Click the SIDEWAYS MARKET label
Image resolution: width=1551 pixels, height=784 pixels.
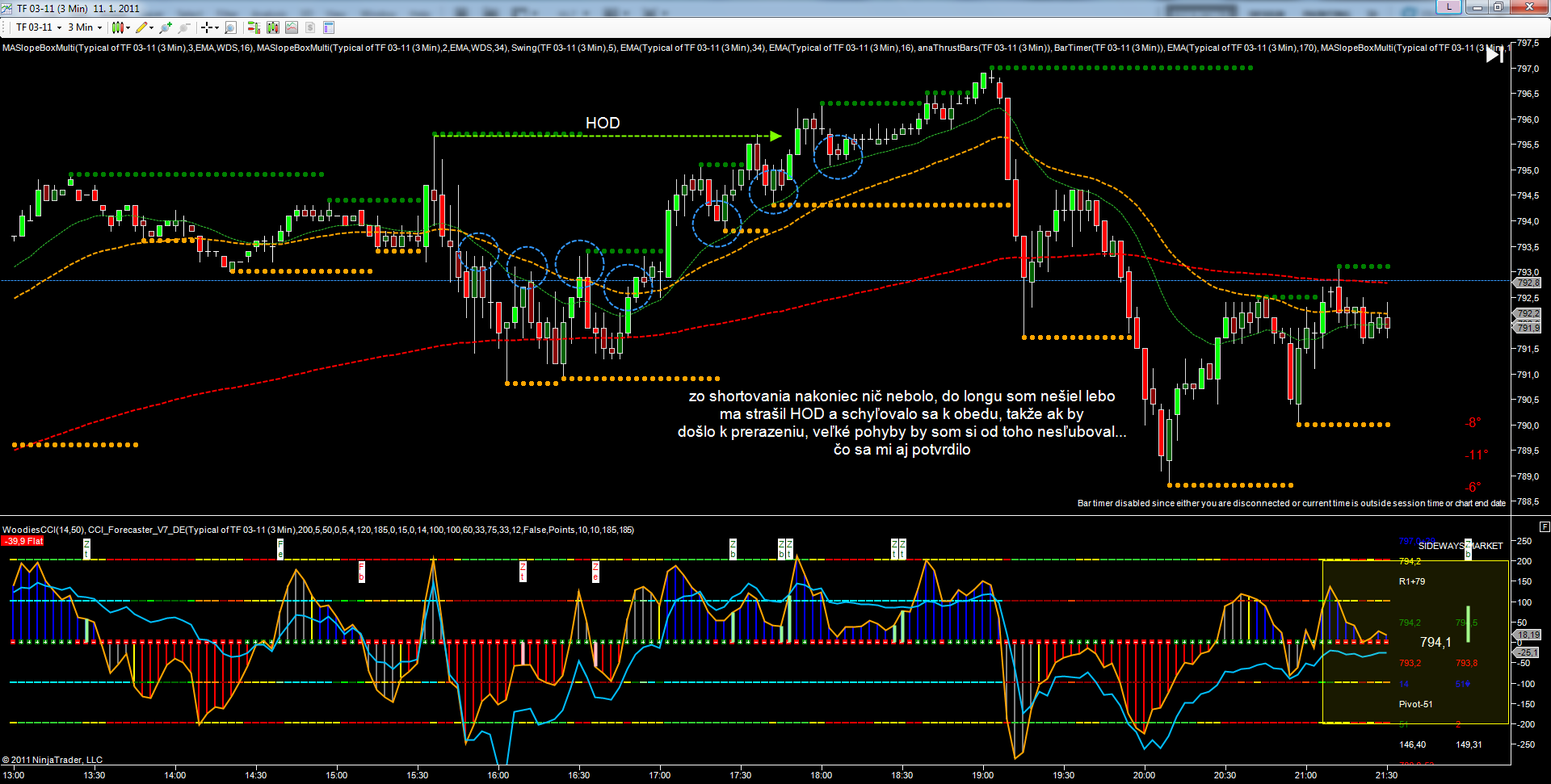tap(1461, 546)
